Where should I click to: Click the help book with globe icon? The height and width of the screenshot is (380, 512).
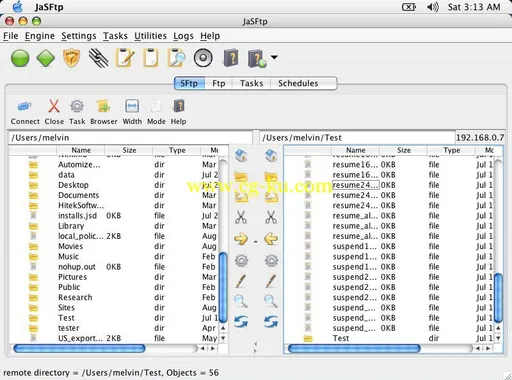point(257,59)
